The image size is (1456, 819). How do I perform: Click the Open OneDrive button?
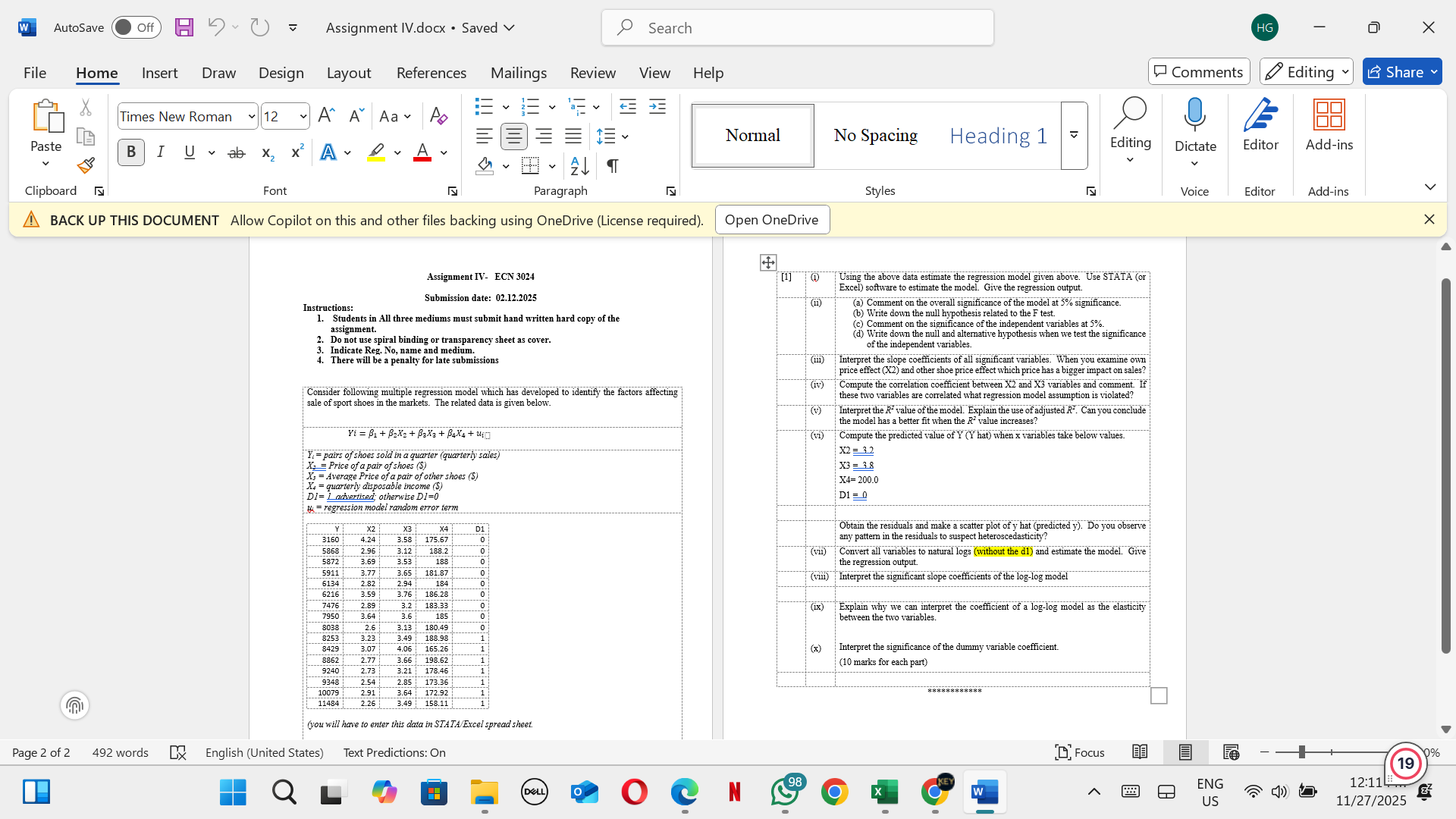tap(772, 219)
